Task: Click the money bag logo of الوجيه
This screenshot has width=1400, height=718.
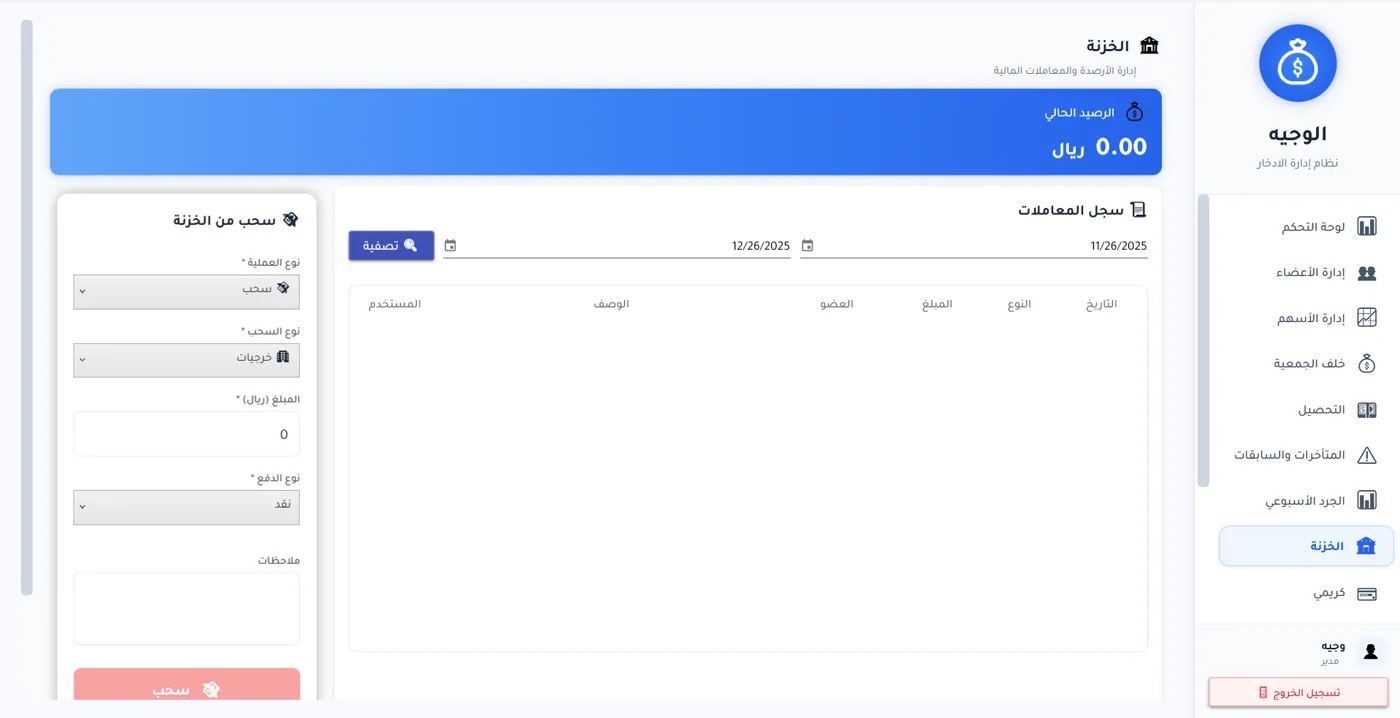Action: (x=1297, y=63)
